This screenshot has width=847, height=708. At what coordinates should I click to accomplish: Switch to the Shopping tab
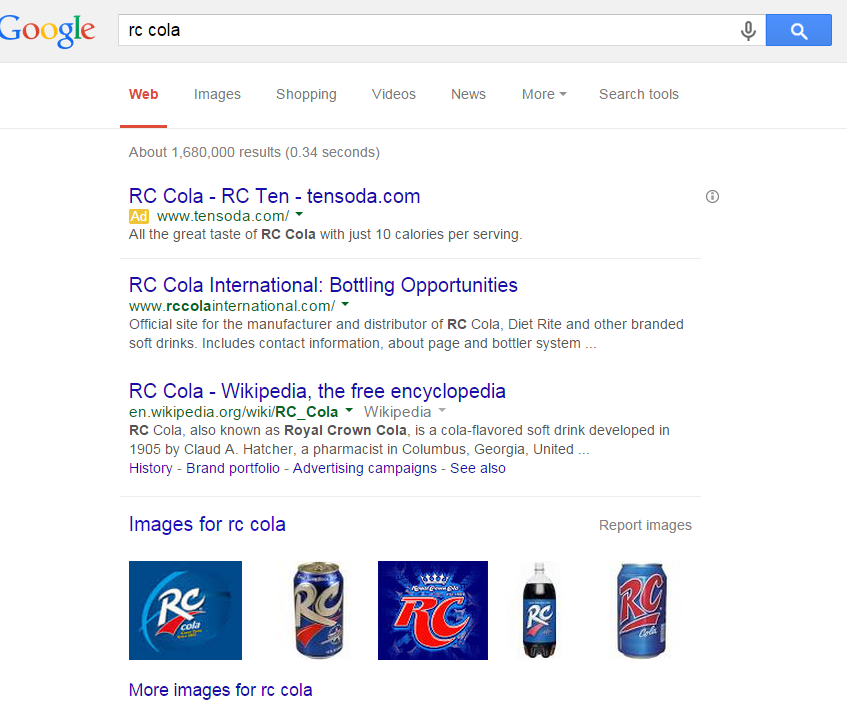(x=306, y=94)
